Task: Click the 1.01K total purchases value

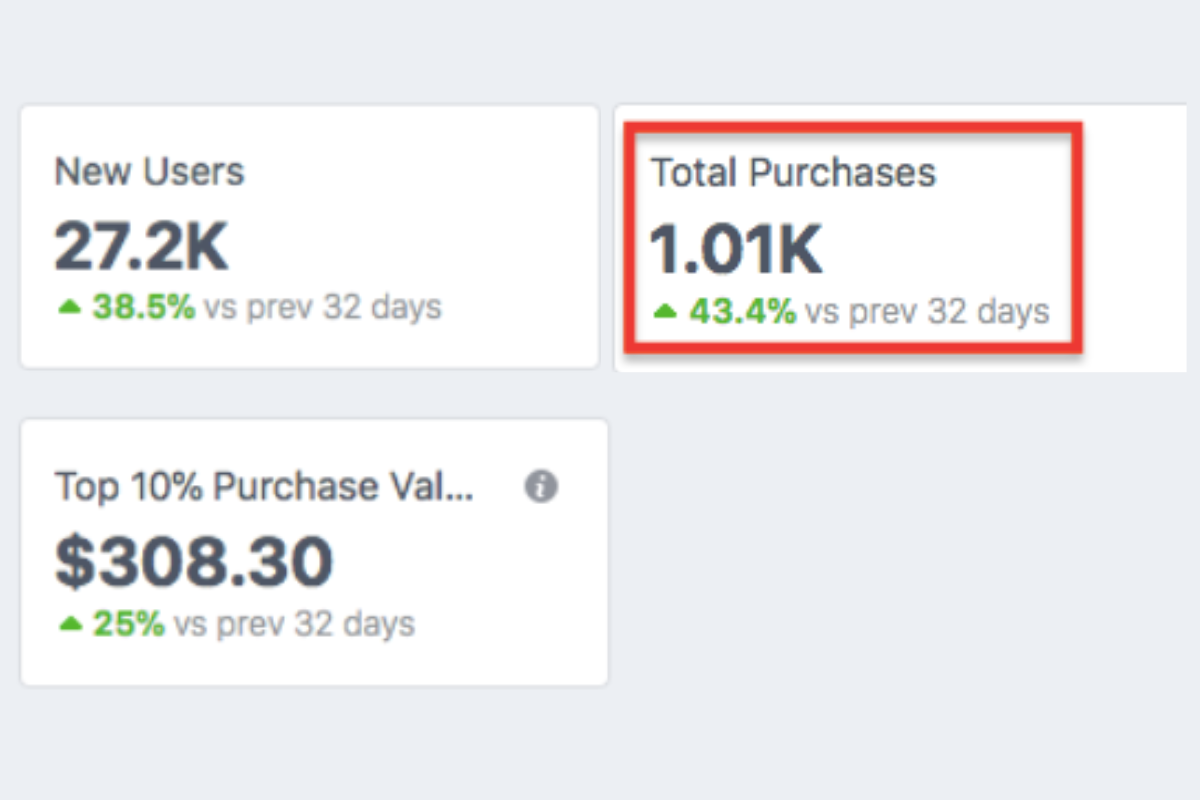Action: pos(737,249)
